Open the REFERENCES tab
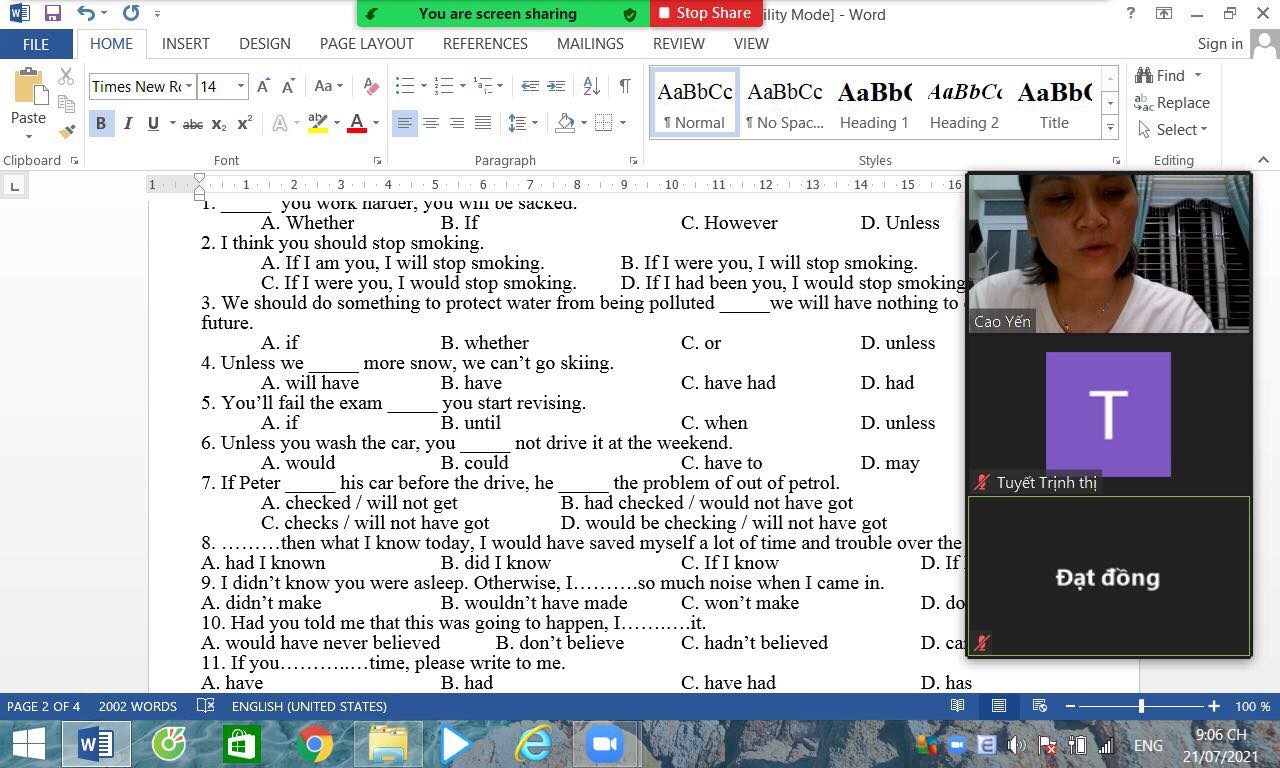 (x=485, y=44)
